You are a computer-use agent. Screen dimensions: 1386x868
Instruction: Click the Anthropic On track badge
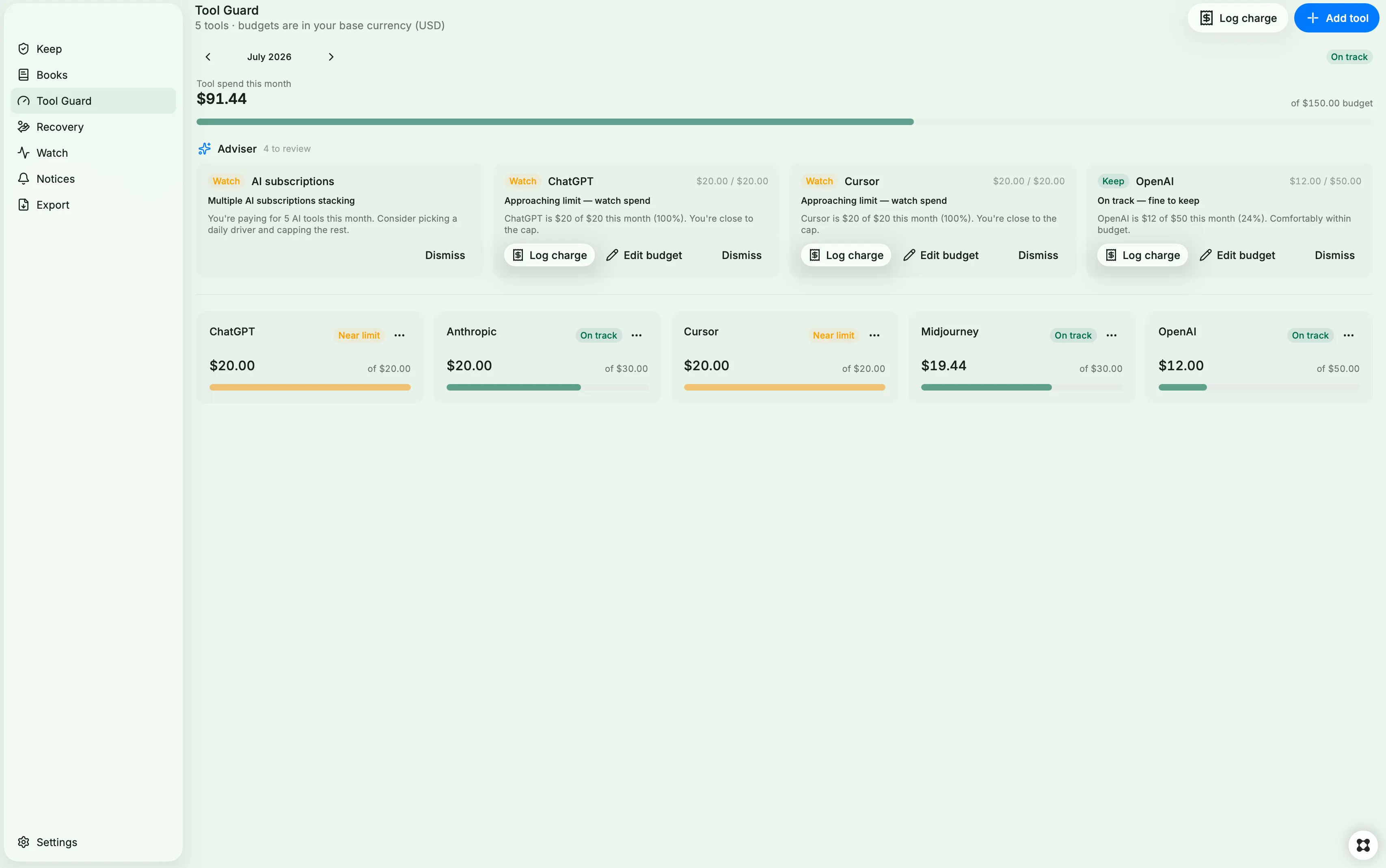click(x=598, y=335)
